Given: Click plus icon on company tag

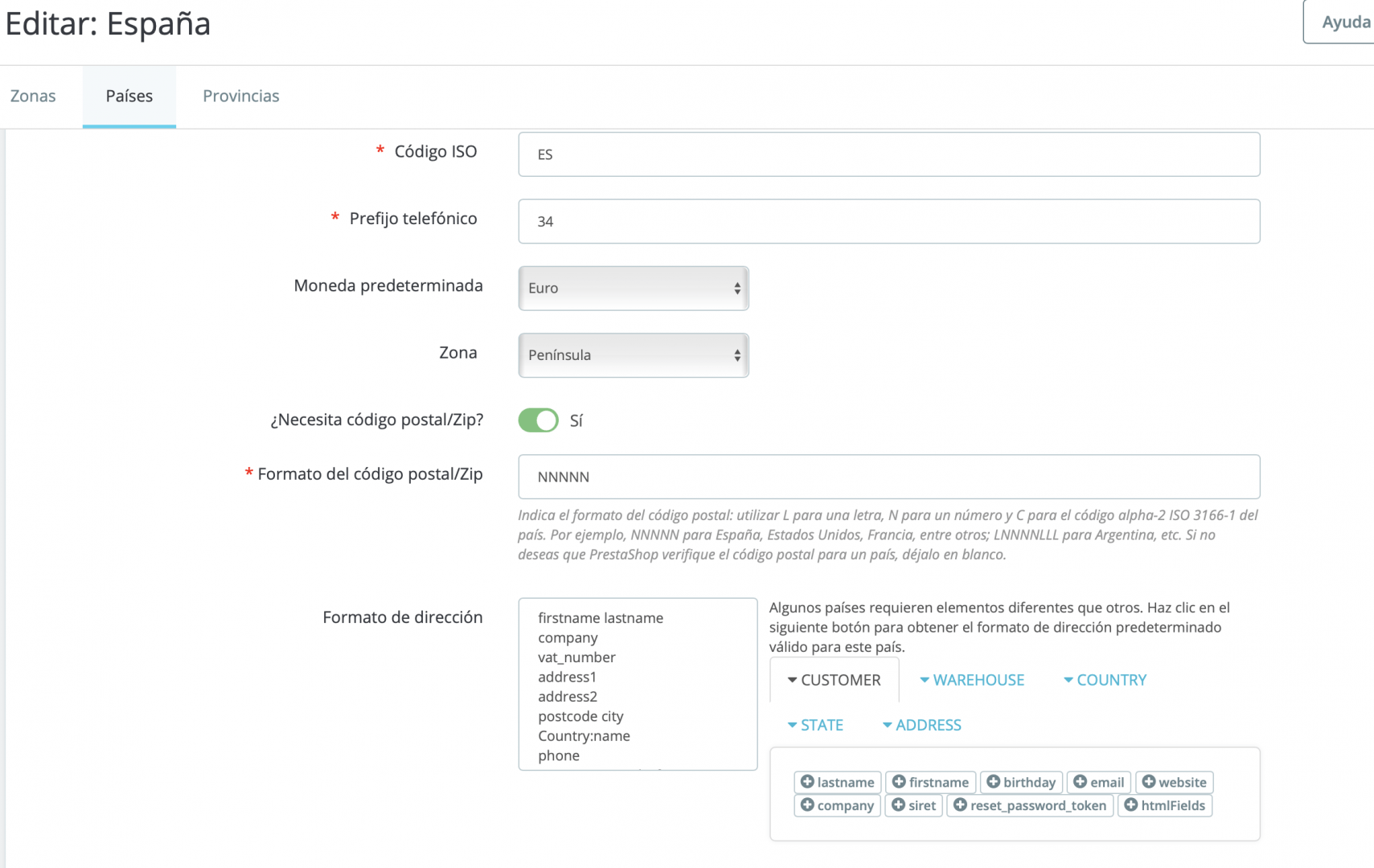Looking at the screenshot, I should tap(807, 805).
